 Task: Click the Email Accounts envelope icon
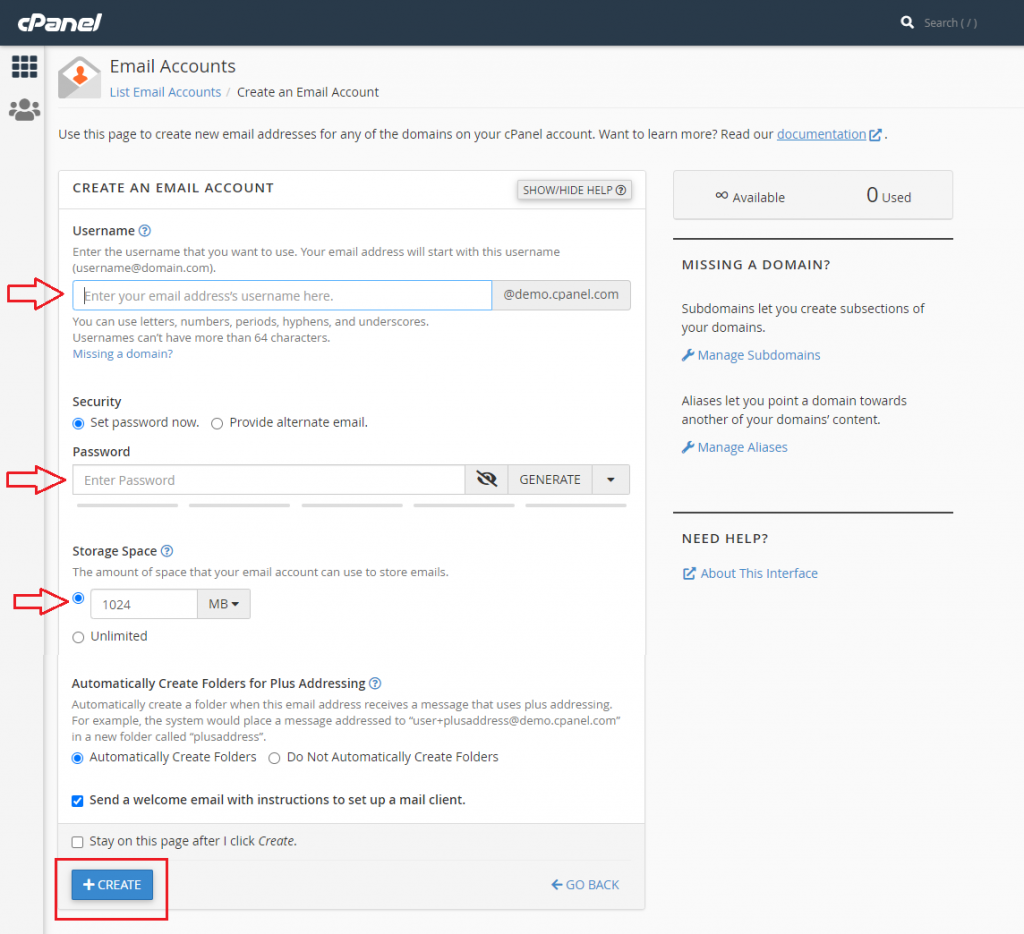(x=80, y=78)
